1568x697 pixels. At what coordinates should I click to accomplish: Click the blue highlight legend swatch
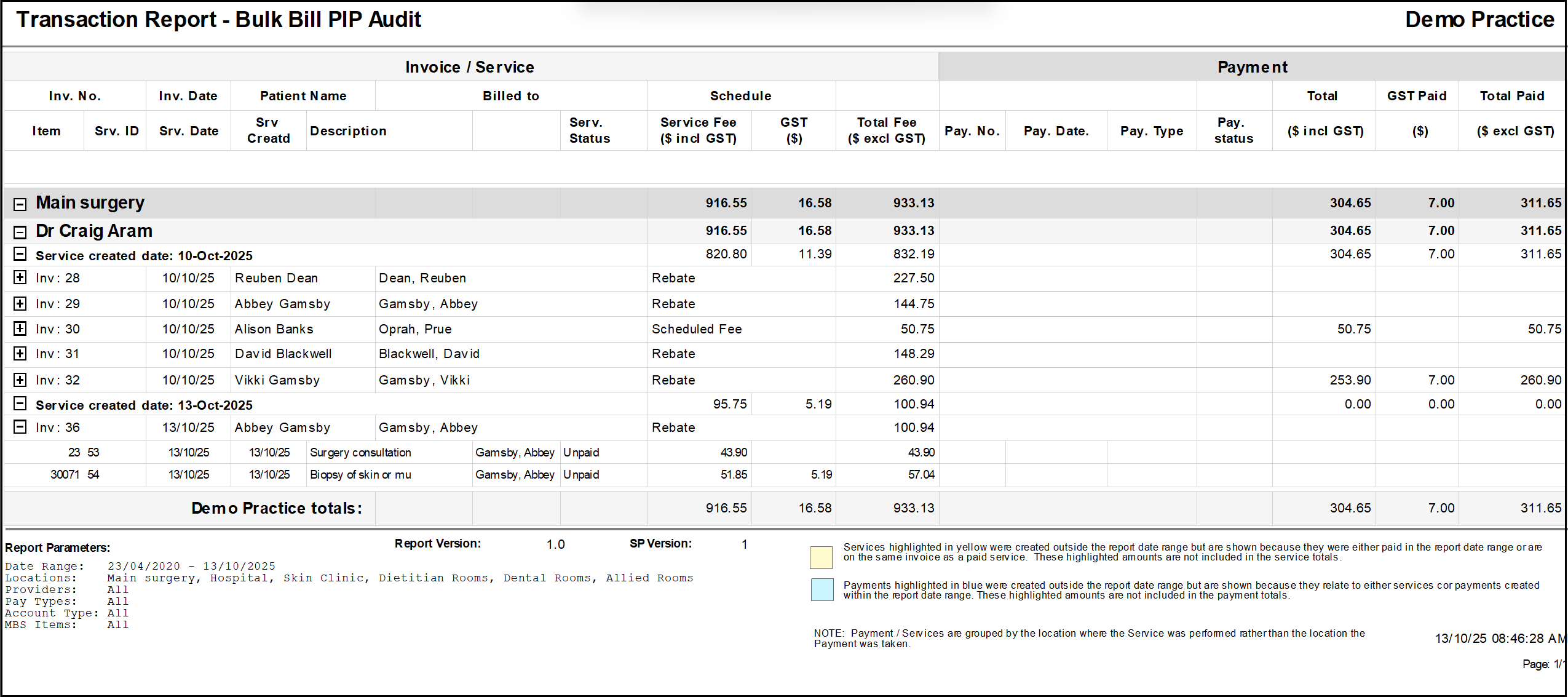[x=822, y=589]
